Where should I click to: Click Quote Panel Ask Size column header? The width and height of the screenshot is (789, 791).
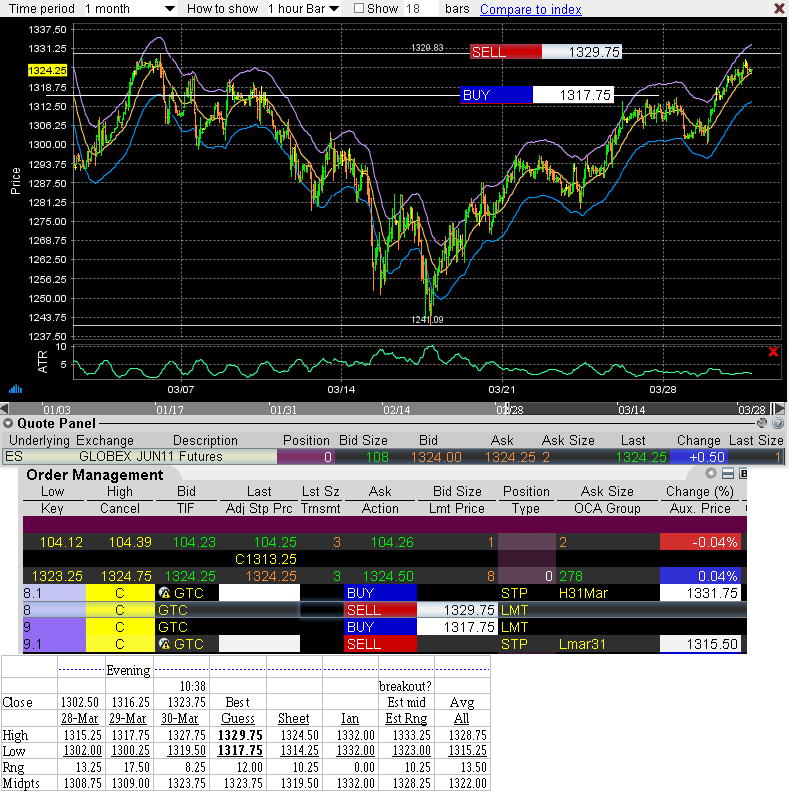568,440
